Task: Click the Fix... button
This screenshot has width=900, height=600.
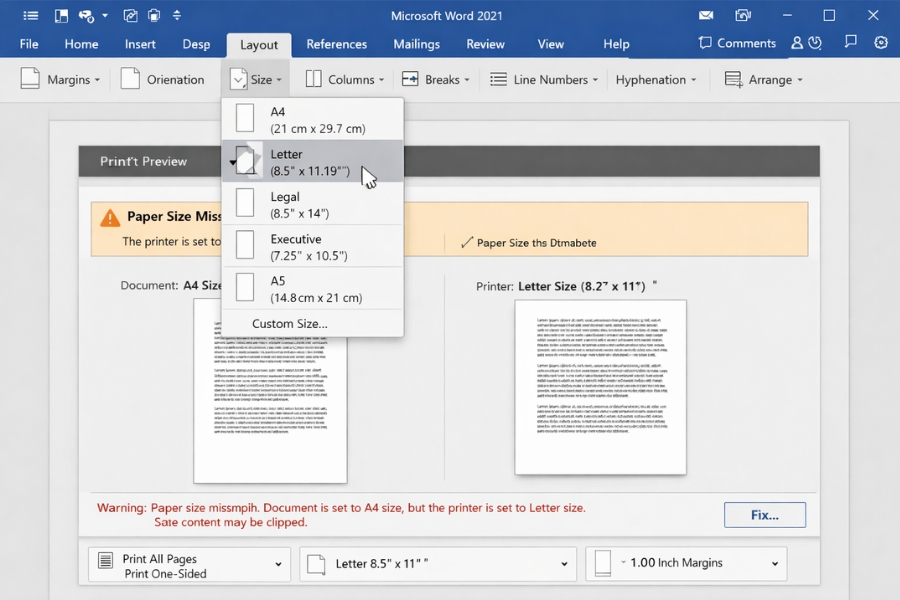Action: click(764, 515)
